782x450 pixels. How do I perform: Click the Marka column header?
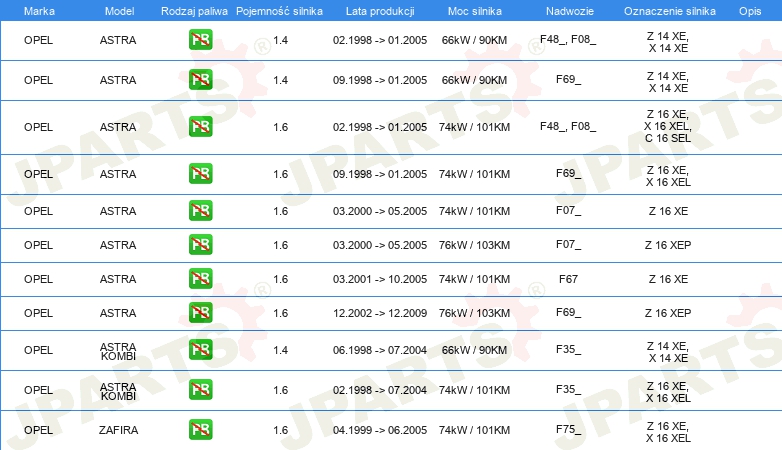[x=39, y=11]
